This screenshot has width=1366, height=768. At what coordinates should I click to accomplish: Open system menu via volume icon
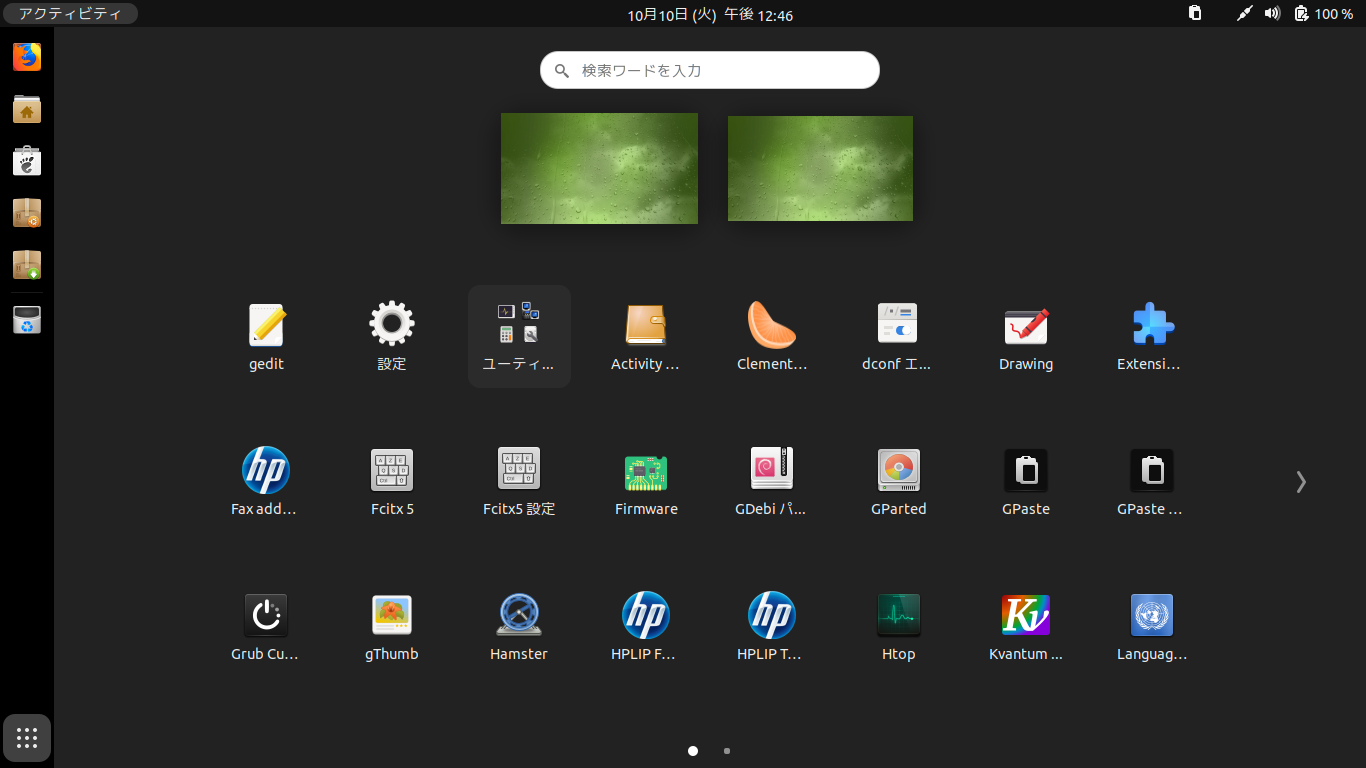(x=1272, y=14)
